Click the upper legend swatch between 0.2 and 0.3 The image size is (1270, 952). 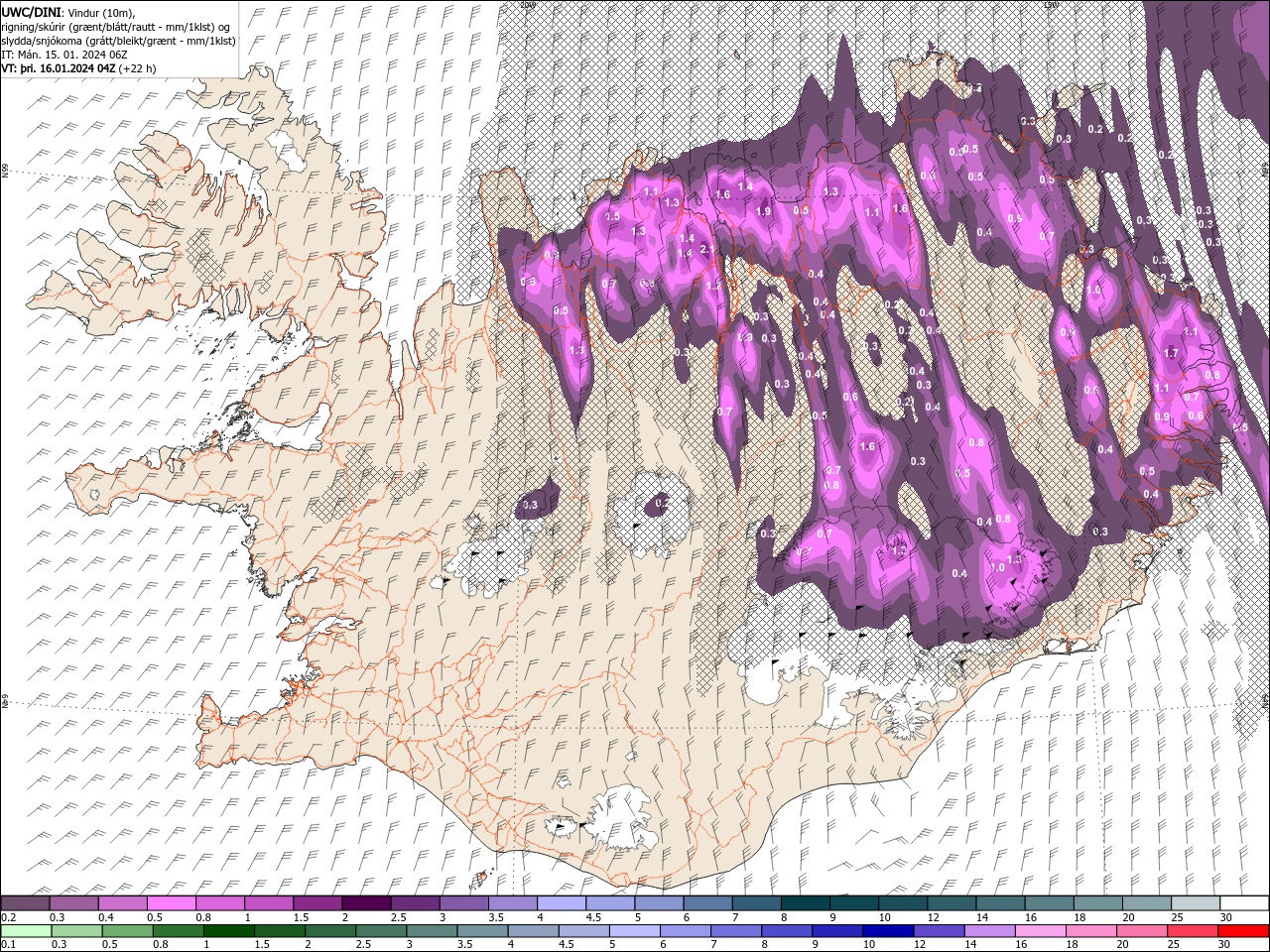[x=25, y=903]
